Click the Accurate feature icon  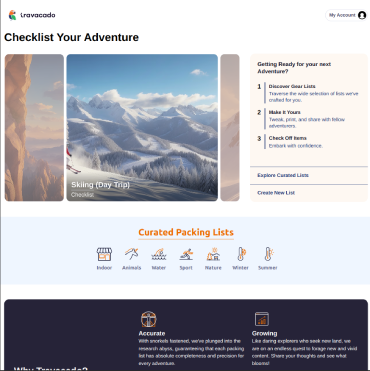tap(148, 319)
